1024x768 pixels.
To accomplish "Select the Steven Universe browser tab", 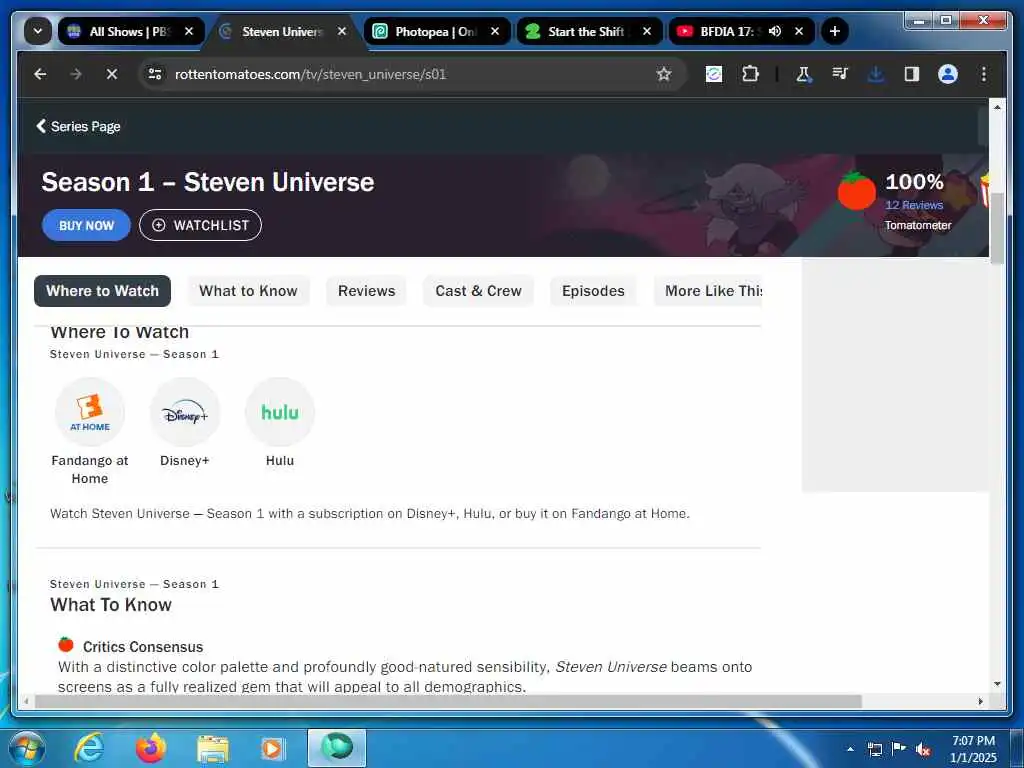I will point(284,31).
